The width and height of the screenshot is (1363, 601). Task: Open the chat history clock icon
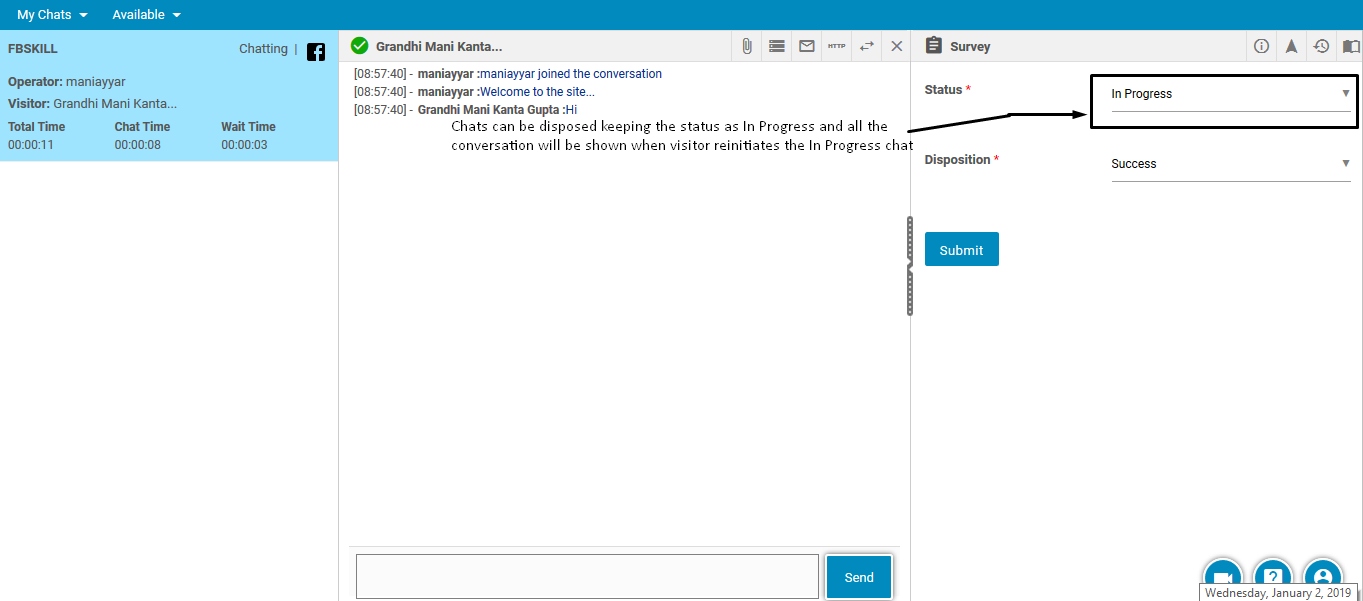1321,46
